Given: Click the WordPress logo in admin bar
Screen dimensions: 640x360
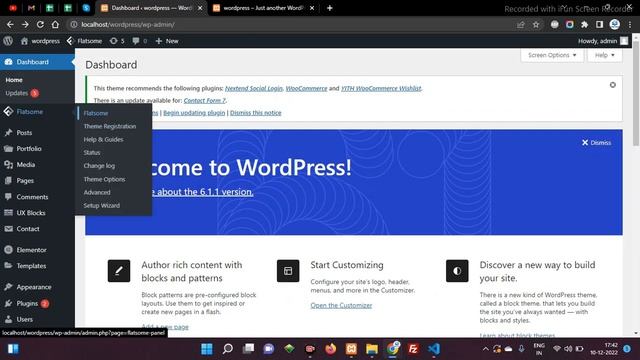Looking at the screenshot, I should click(8, 41).
